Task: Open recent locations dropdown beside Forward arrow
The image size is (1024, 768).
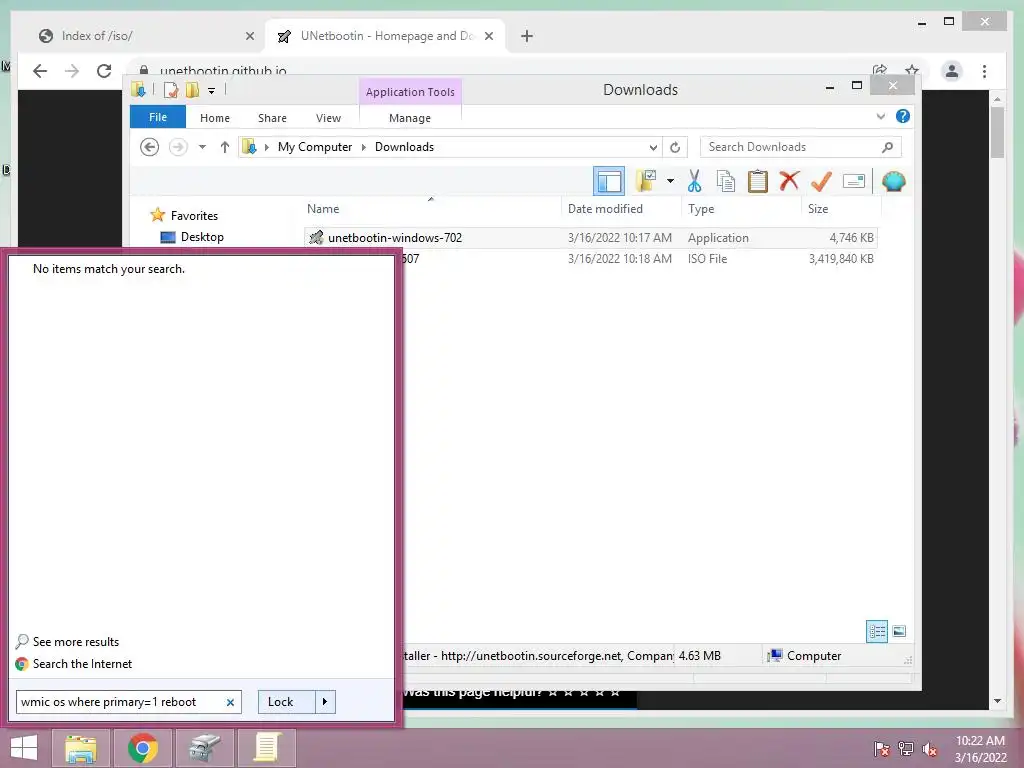Action: point(202,147)
